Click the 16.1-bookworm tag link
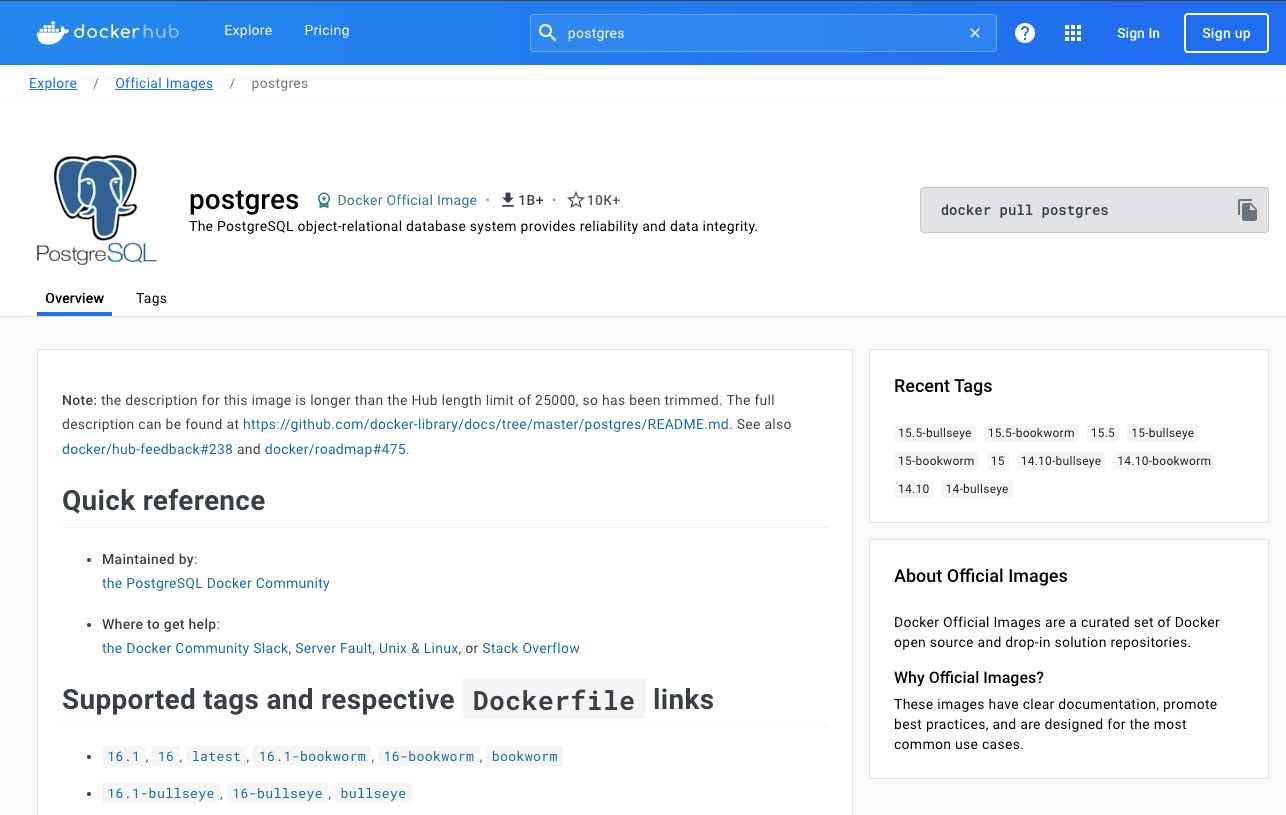Image resolution: width=1286 pixels, height=815 pixels. pyautogui.click(x=312, y=756)
